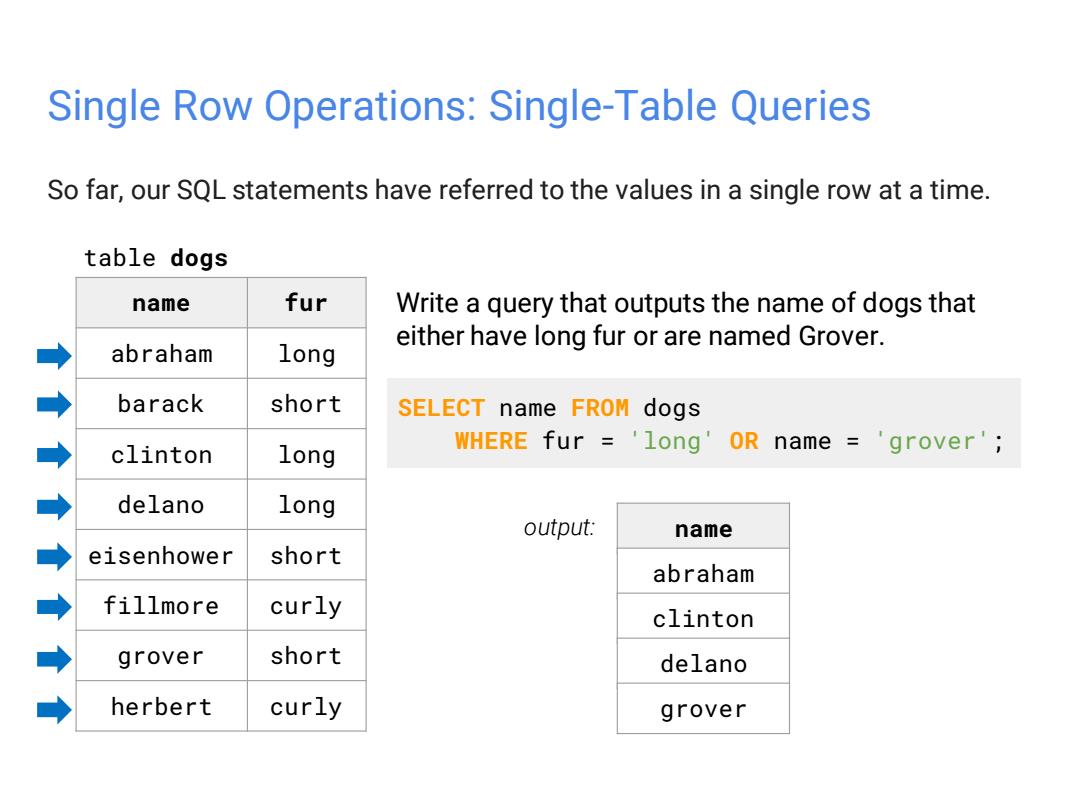Image resolution: width=1080 pixels, height=810 pixels.
Task: Select the arrow pointing at clinton row
Action: click(x=54, y=455)
